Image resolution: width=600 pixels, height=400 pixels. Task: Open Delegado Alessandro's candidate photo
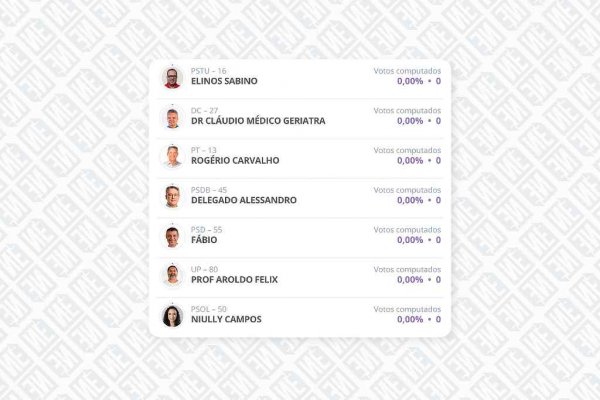pyautogui.click(x=172, y=196)
